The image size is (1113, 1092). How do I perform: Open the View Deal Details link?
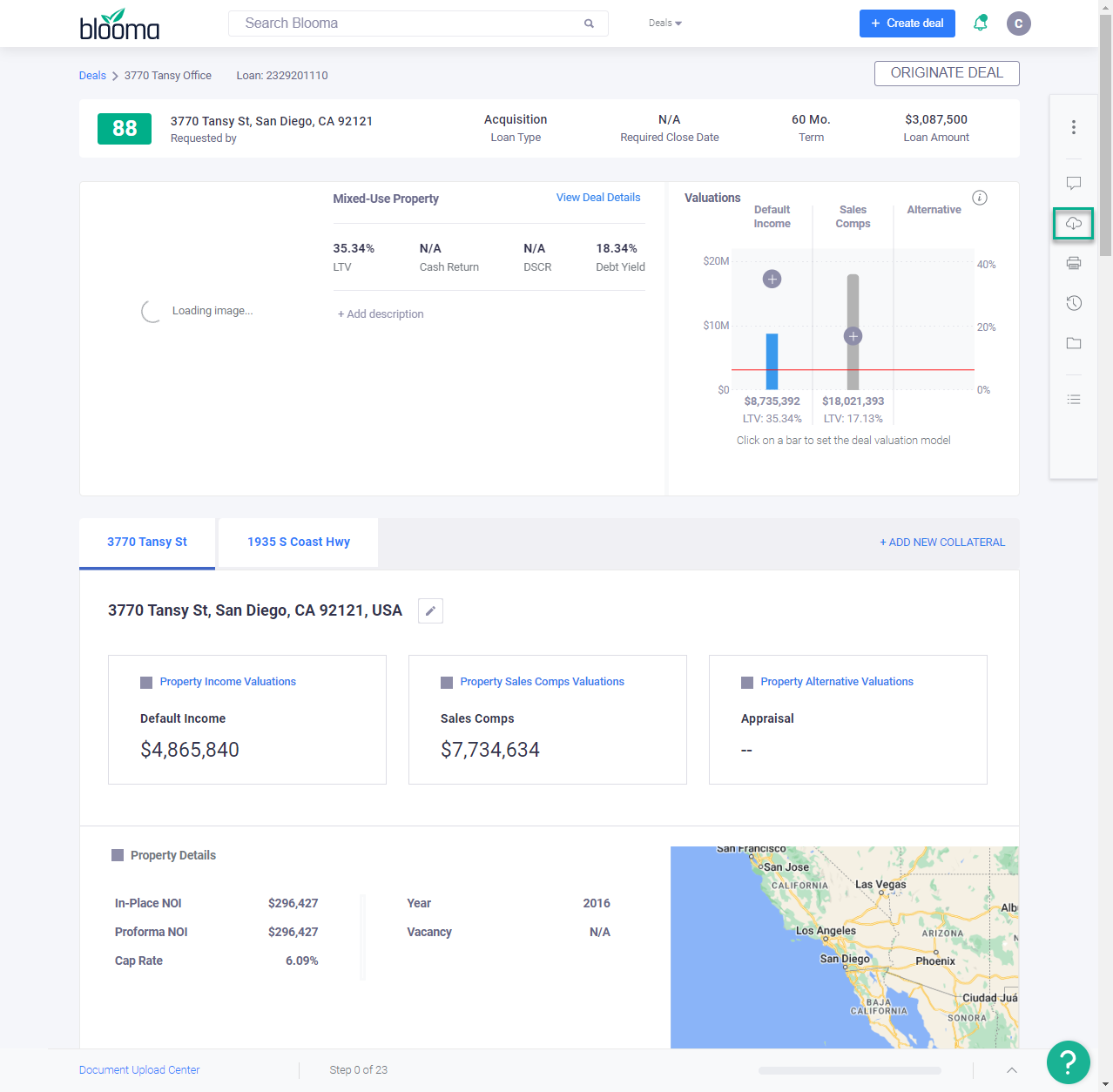(x=598, y=198)
